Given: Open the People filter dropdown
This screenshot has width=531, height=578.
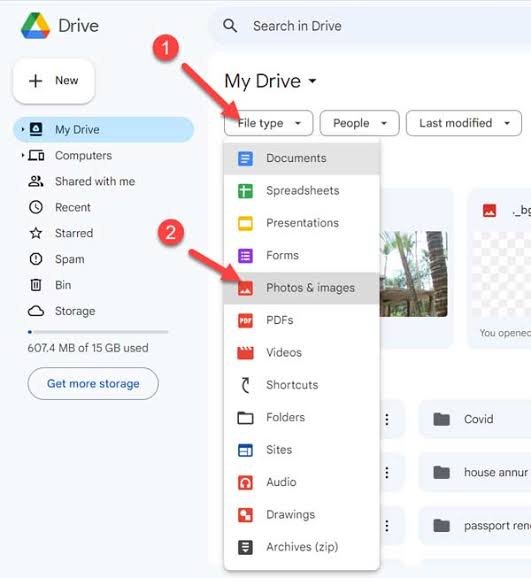Looking at the screenshot, I should (360, 123).
